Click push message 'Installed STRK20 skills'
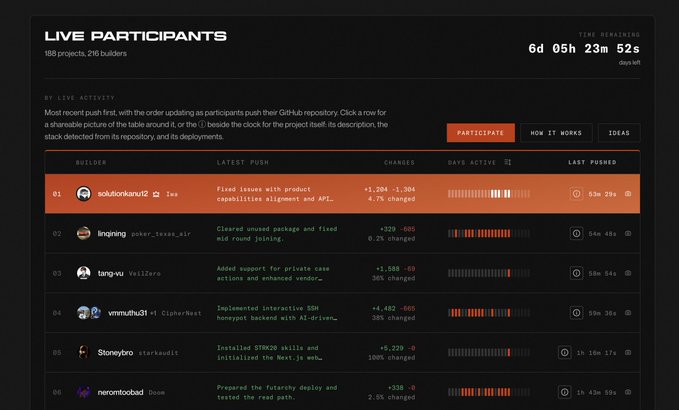Viewport: 679px width, 410px height. coord(269,352)
